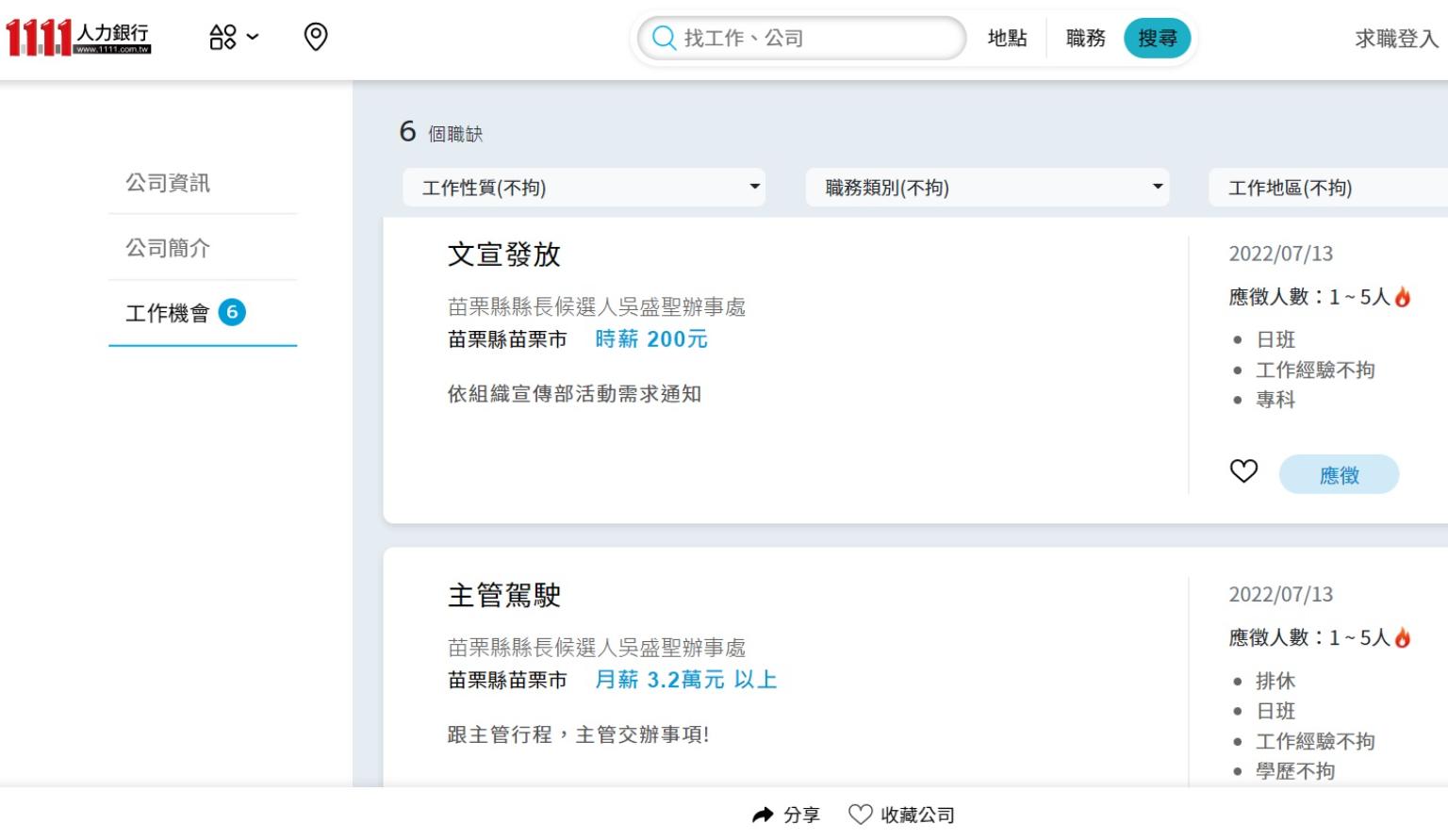Apply to 文宣發放 with 應徵 button
Viewport: 1448px width, 840px height.
pyautogui.click(x=1339, y=475)
